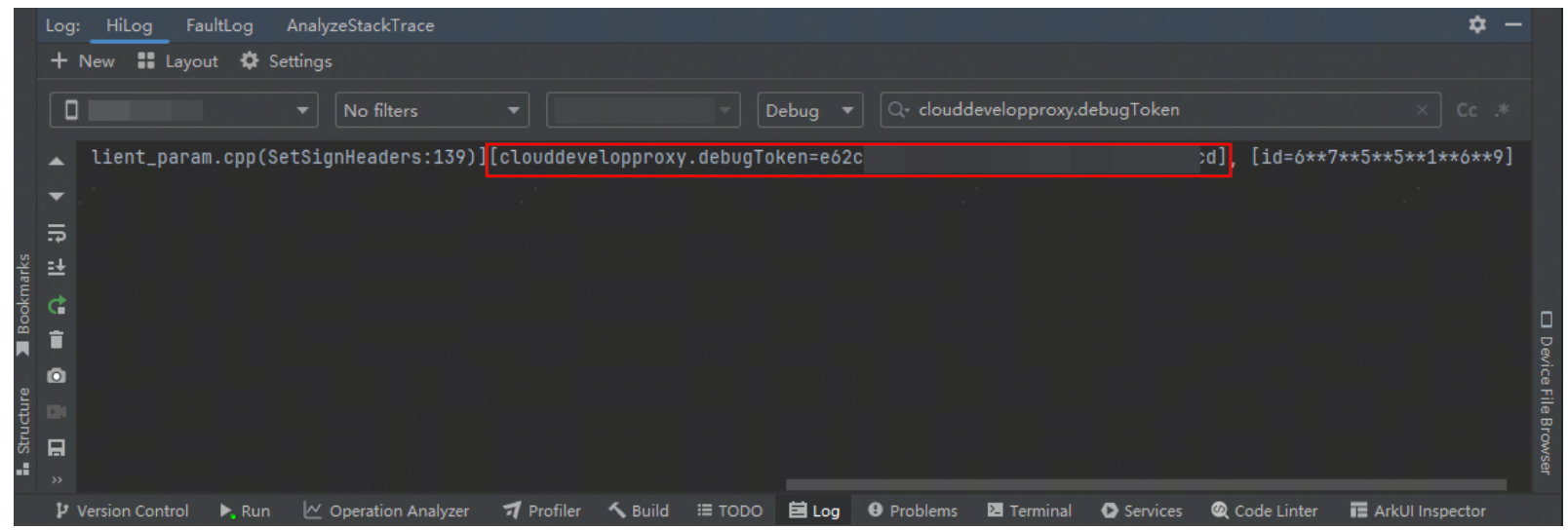Screen dimensions: 1568x530
Task: Jump down with the down arrow icon
Action: click(x=57, y=197)
